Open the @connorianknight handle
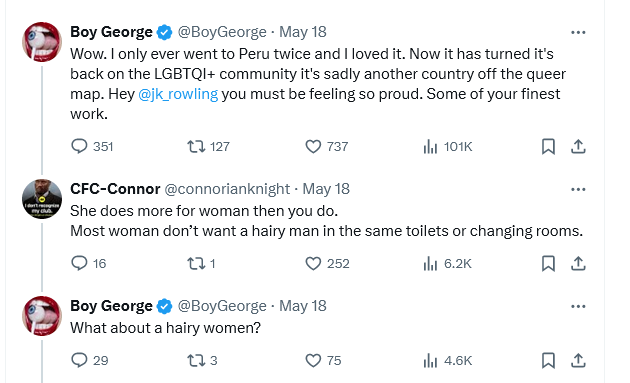This screenshot has height=383, width=630. coord(227,189)
